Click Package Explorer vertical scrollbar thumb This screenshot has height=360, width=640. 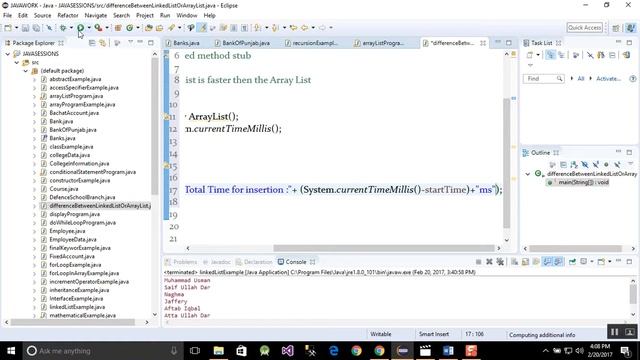click(x=155, y=126)
